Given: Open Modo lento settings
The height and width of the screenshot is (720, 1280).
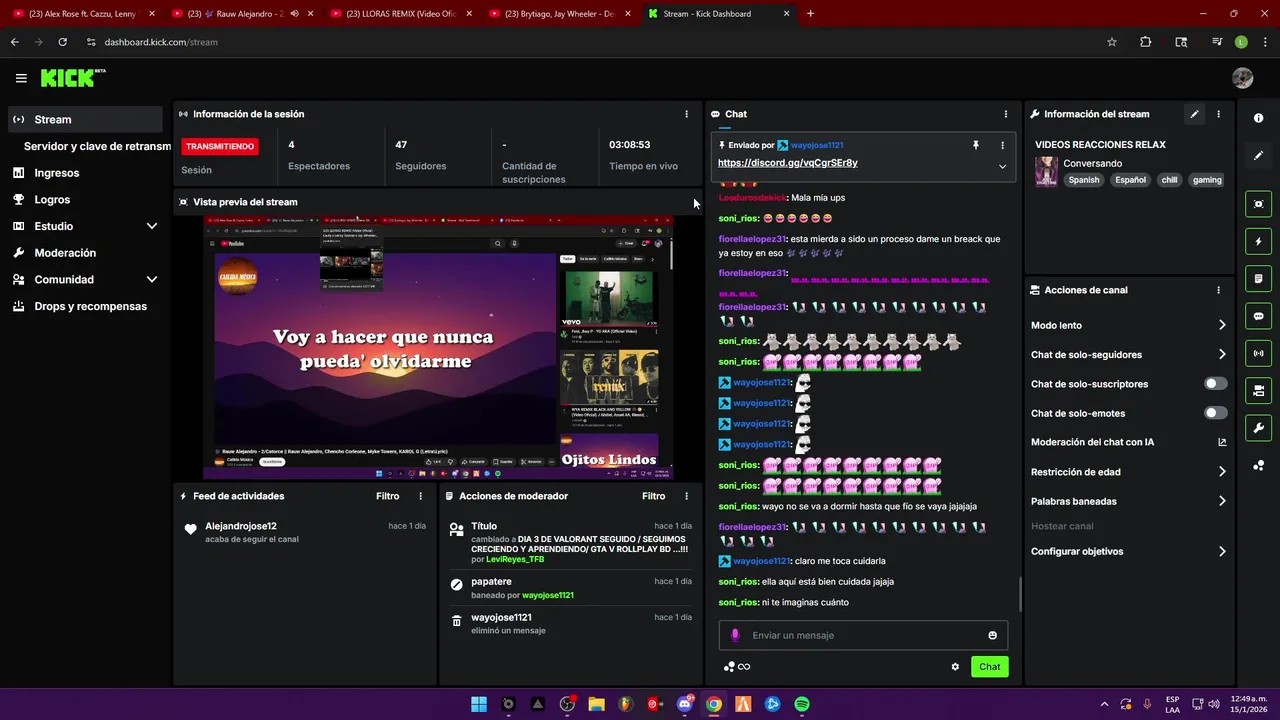Looking at the screenshot, I should point(1128,325).
